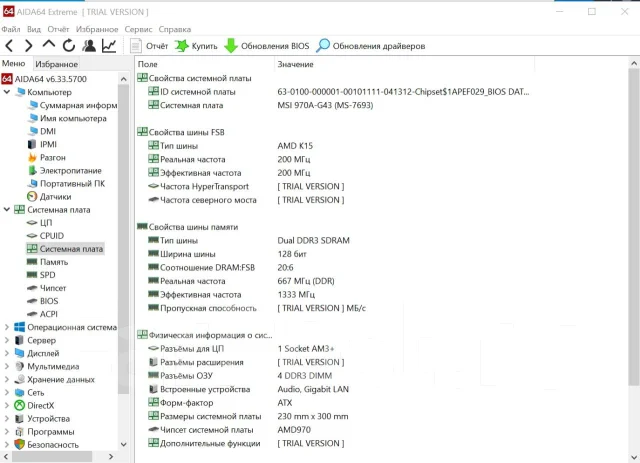Click the Xbox icon next to DirectX

[19, 405]
